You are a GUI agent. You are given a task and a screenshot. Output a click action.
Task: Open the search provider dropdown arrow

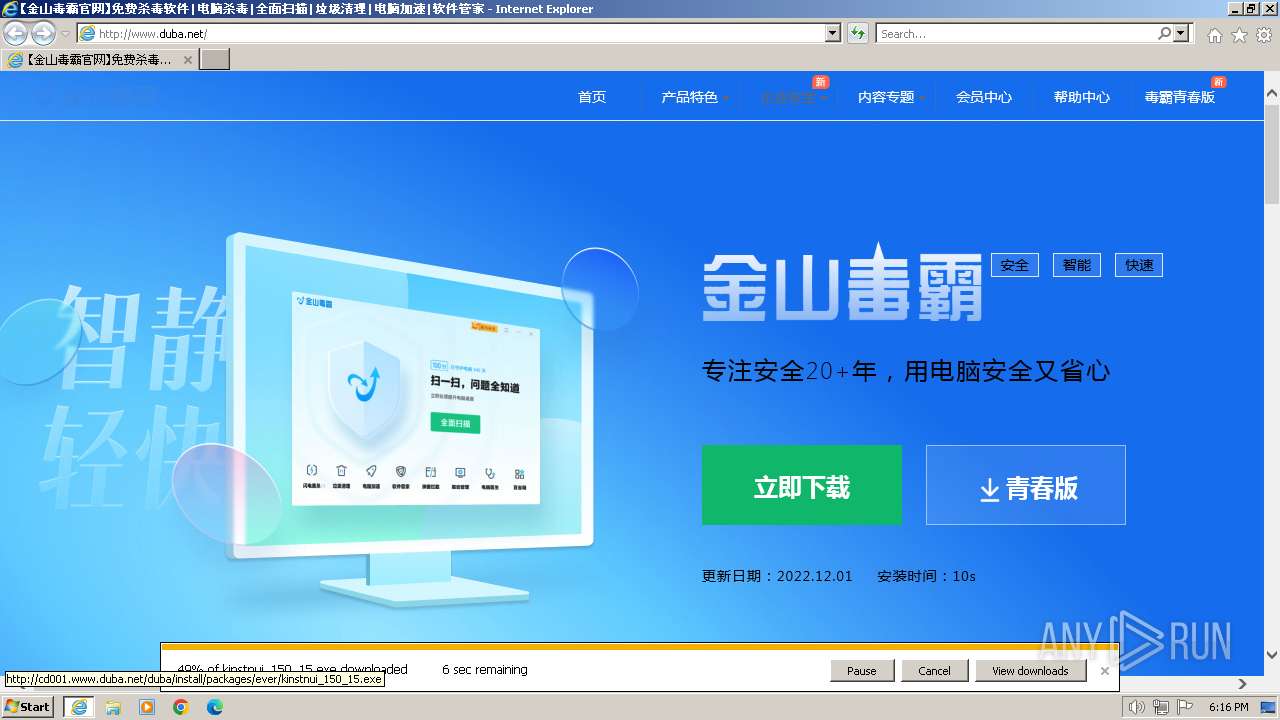1182,34
